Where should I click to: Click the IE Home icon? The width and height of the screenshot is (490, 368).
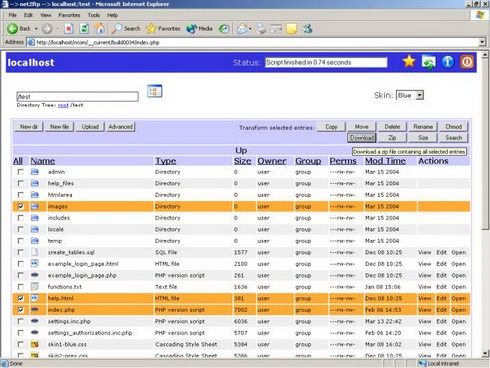click(x=100, y=29)
